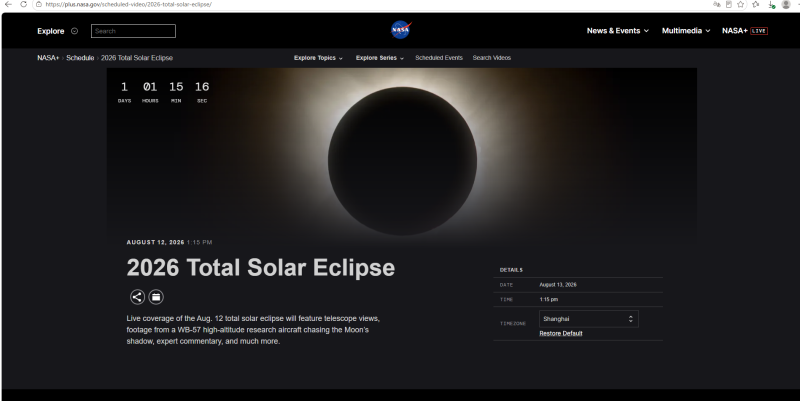Open the browser downloads icon
The height and width of the screenshot is (401, 800).
772,5
